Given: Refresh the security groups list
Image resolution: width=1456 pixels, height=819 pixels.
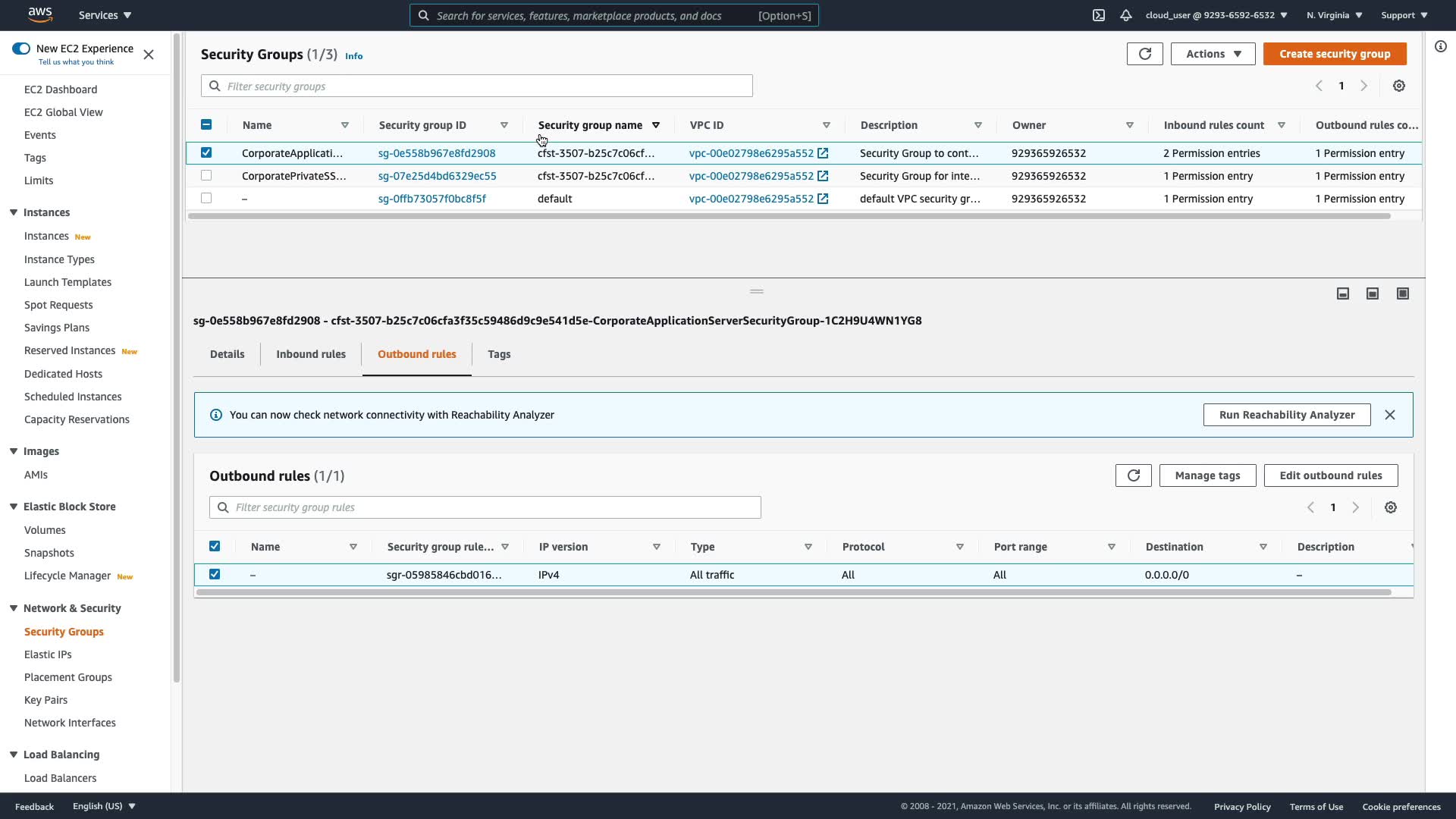Looking at the screenshot, I should pyautogui.click(x=1144, y=54).
